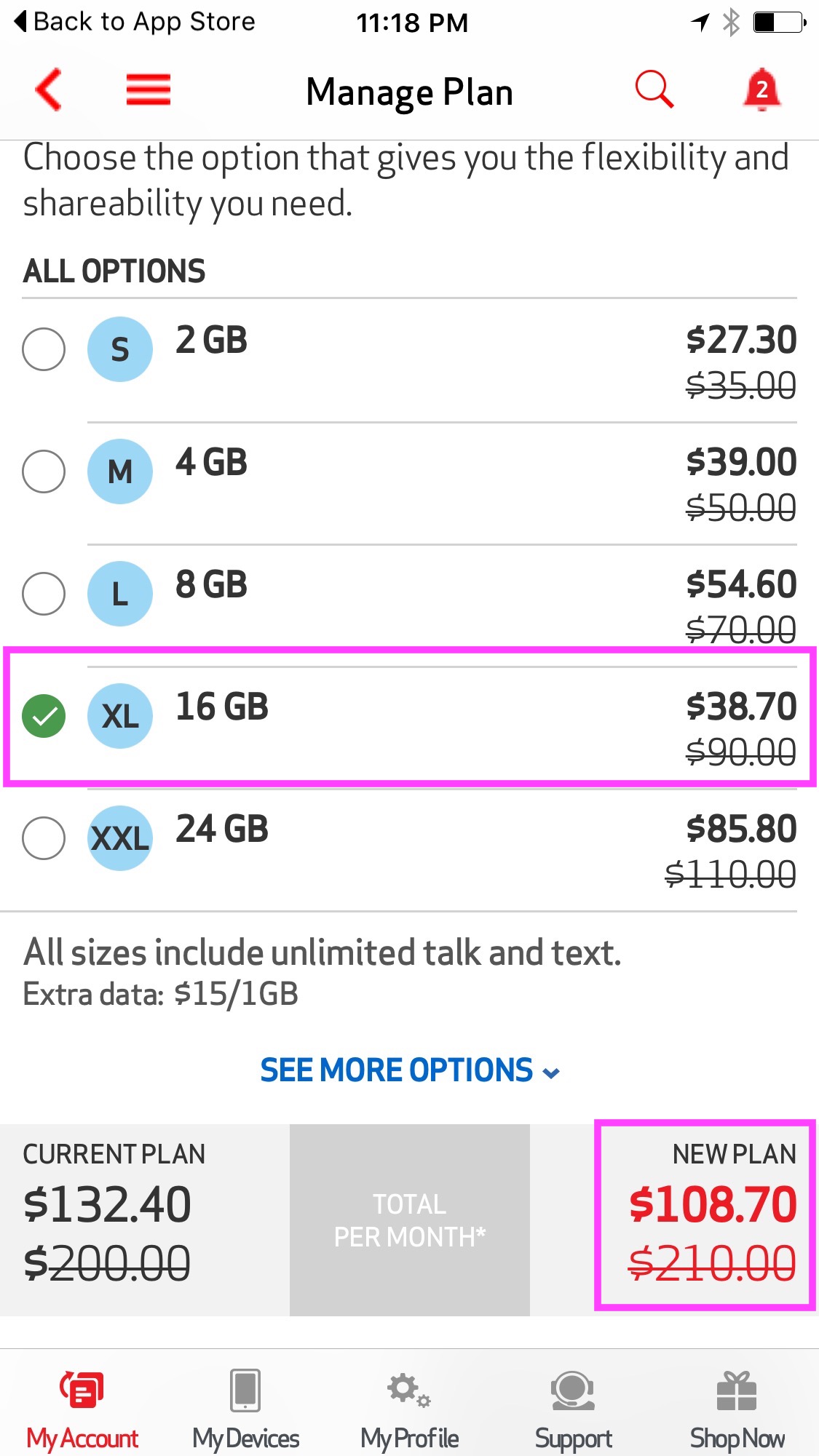Tap the S size badge icon
This screenshot has height=1456, width=819.
[x=120, y=349]
